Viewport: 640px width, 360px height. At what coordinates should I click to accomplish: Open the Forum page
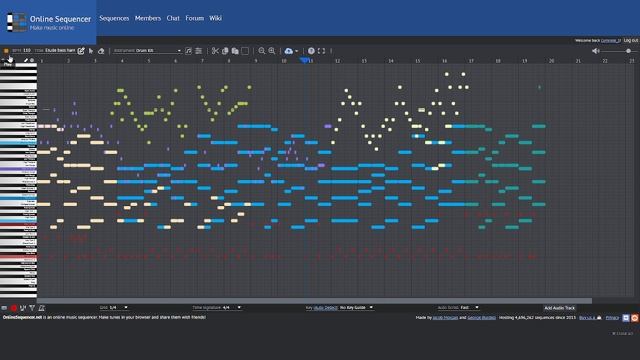pyautogui.click(x=195, y=18)
